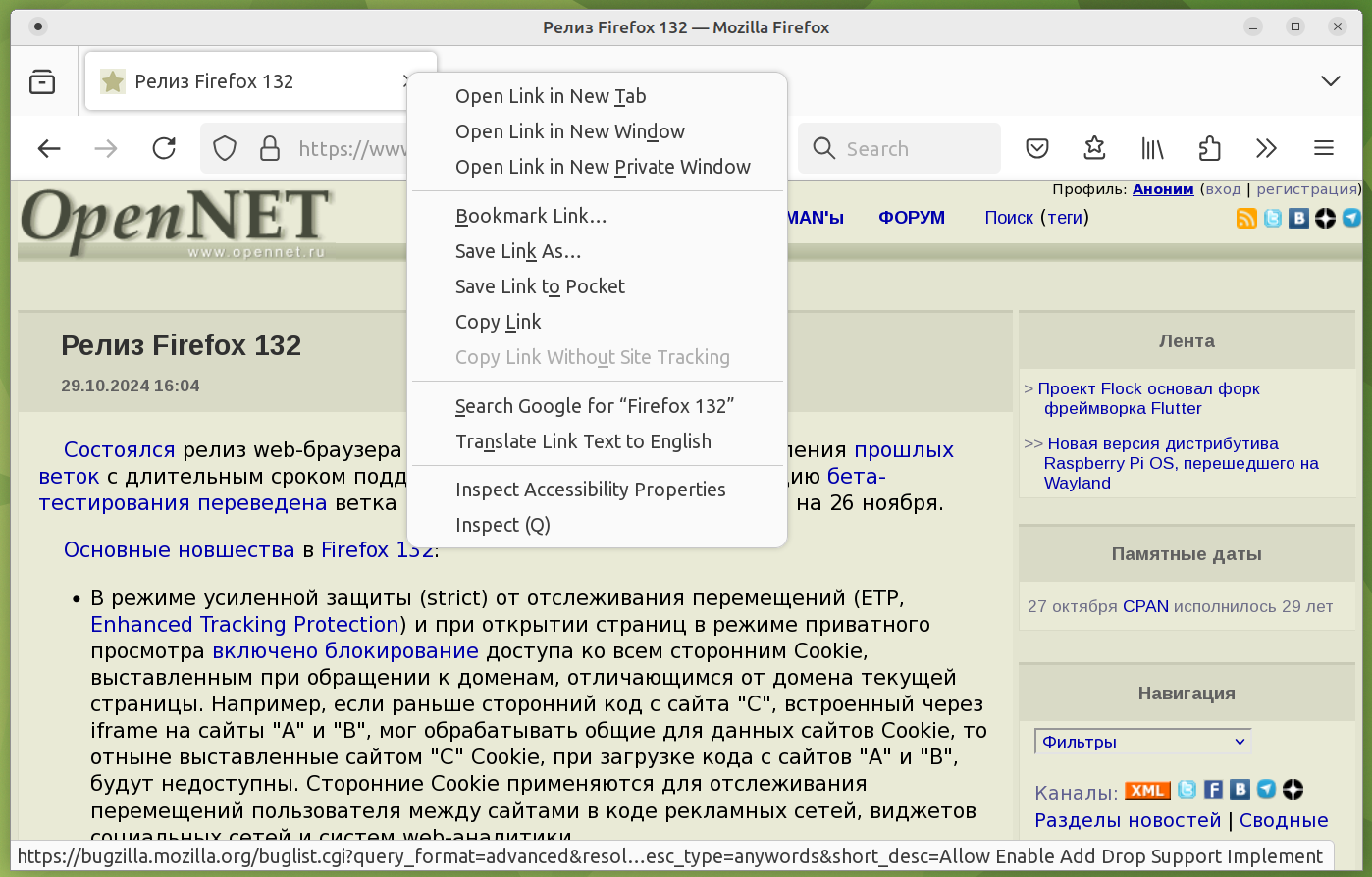The width and height of the screenshot is (1372, 877).
Task: Click the orange RSS feed icon in header
Action: pos(1246,218)
